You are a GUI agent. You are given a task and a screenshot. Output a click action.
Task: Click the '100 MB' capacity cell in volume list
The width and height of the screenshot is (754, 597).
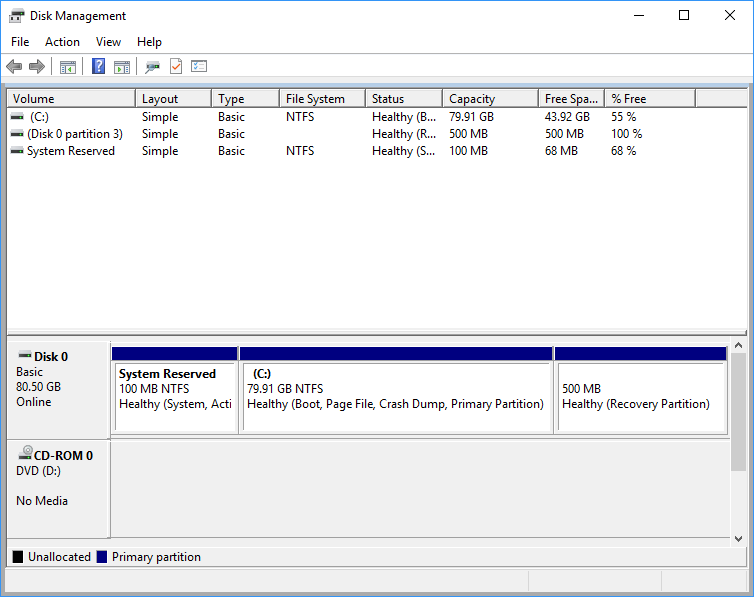[468, 151]
